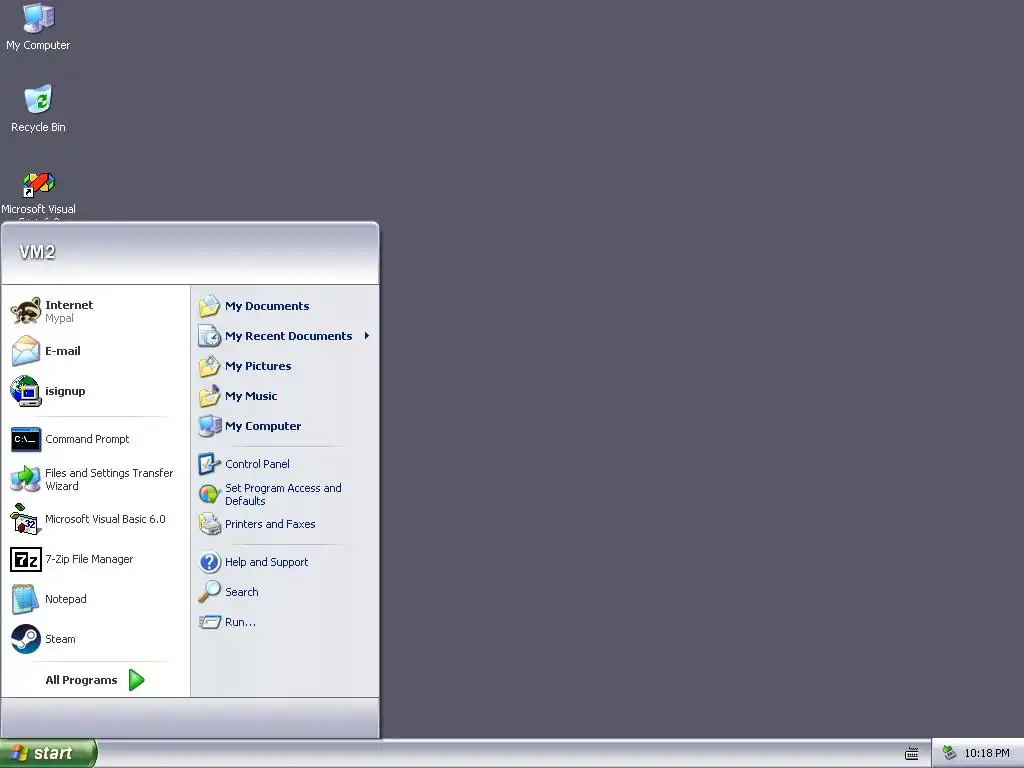Click the My Recent Documents clock icon
1024x768 pixels.
[210, 336]
